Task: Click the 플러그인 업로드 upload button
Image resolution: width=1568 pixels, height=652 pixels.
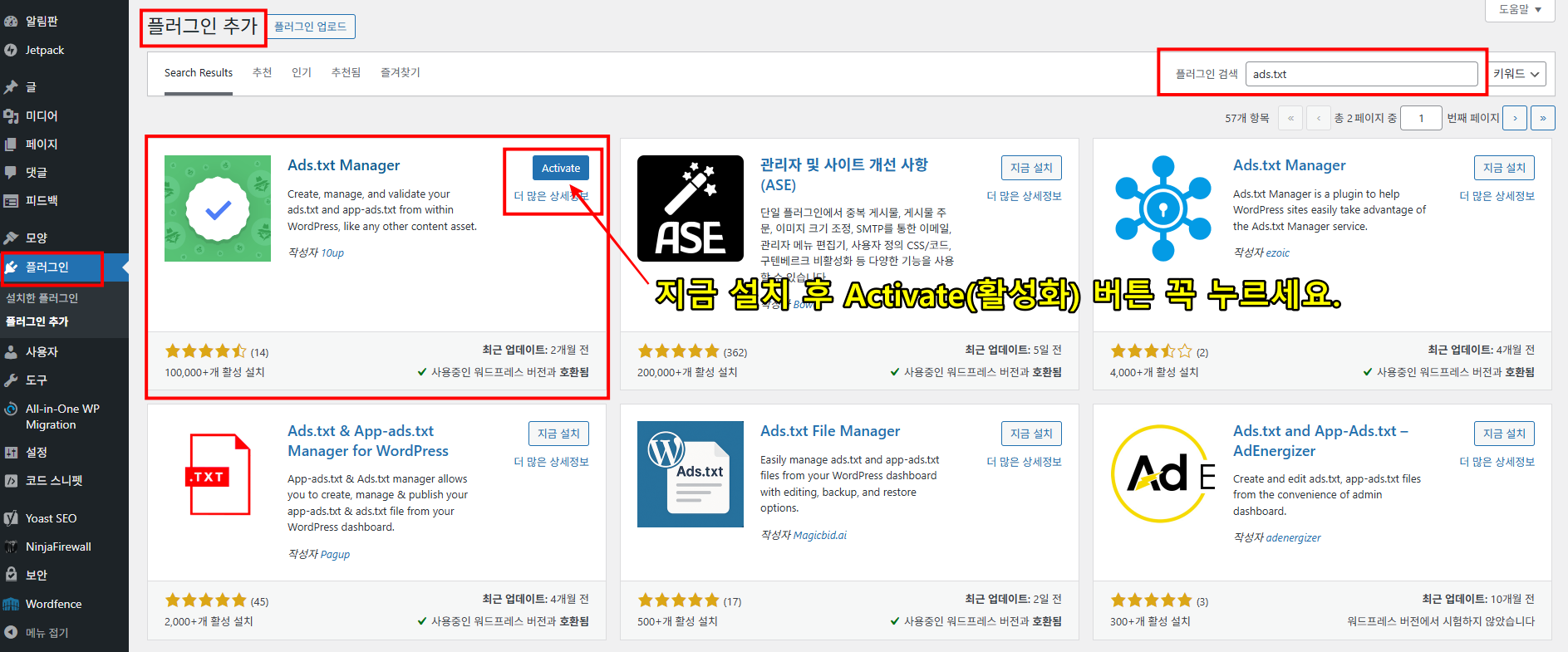Action: (310, 27)
